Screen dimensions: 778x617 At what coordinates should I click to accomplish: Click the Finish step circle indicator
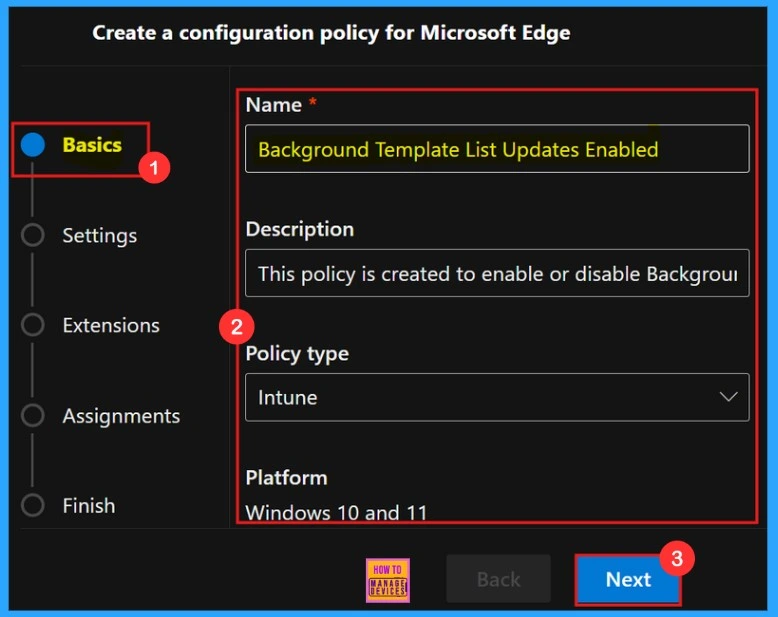[33, 505]
